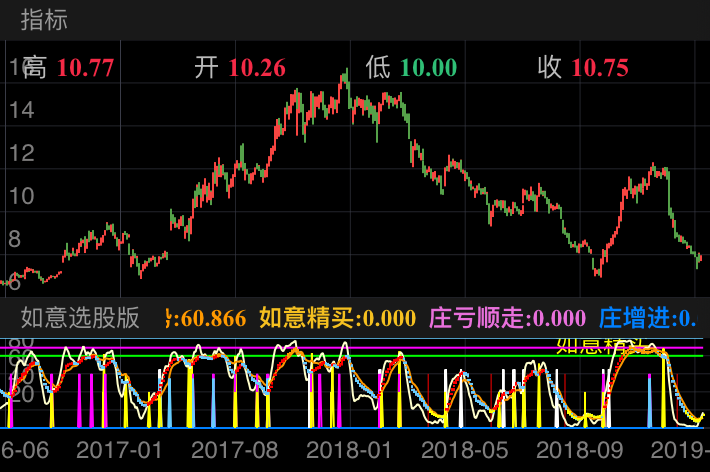
Task: Select the blue 庄增进 indicator value
Action: 648,318
